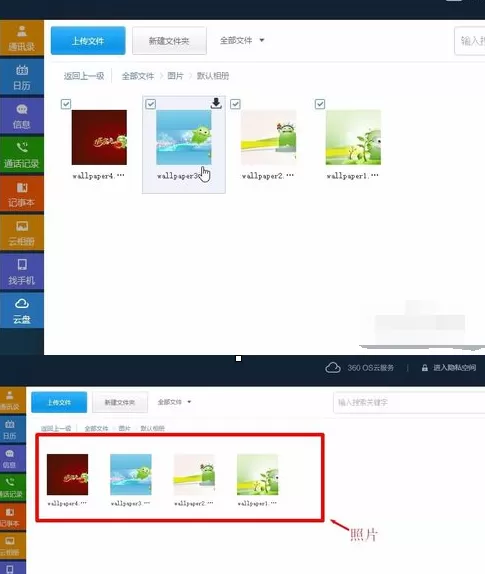Image resolution: width=485 pixels, height=574 pixels.
Task: Open 信息 messages in upper sidebar
Action: point(22,116)
